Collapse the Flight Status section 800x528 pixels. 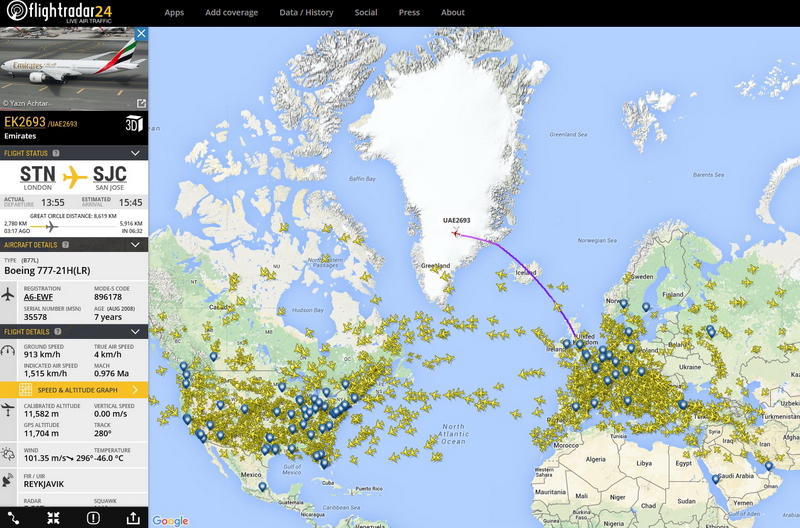click(135, 153)
